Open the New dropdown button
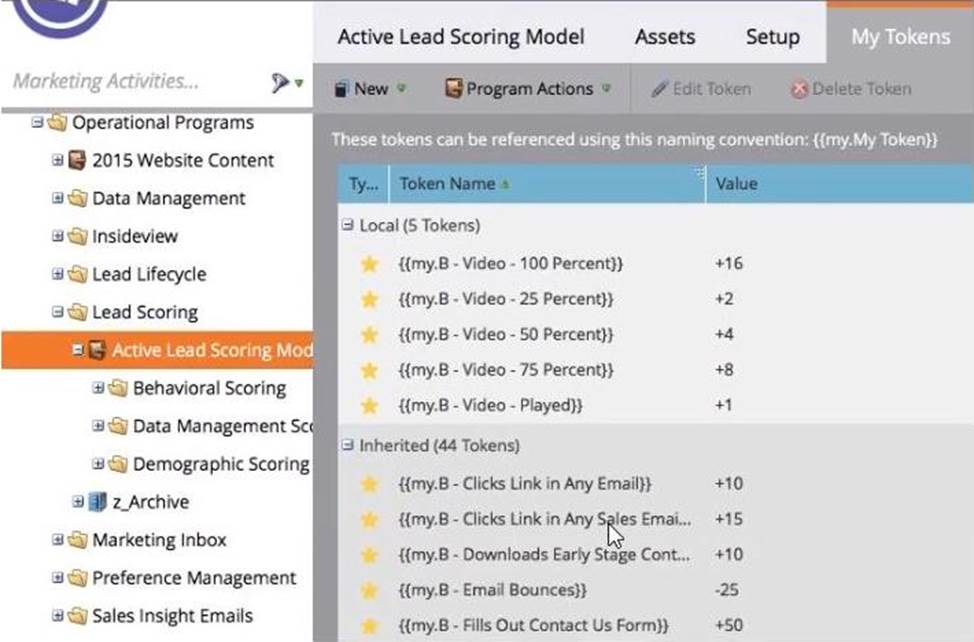Screen dimensions: 974x642 [x=370, y=89]
